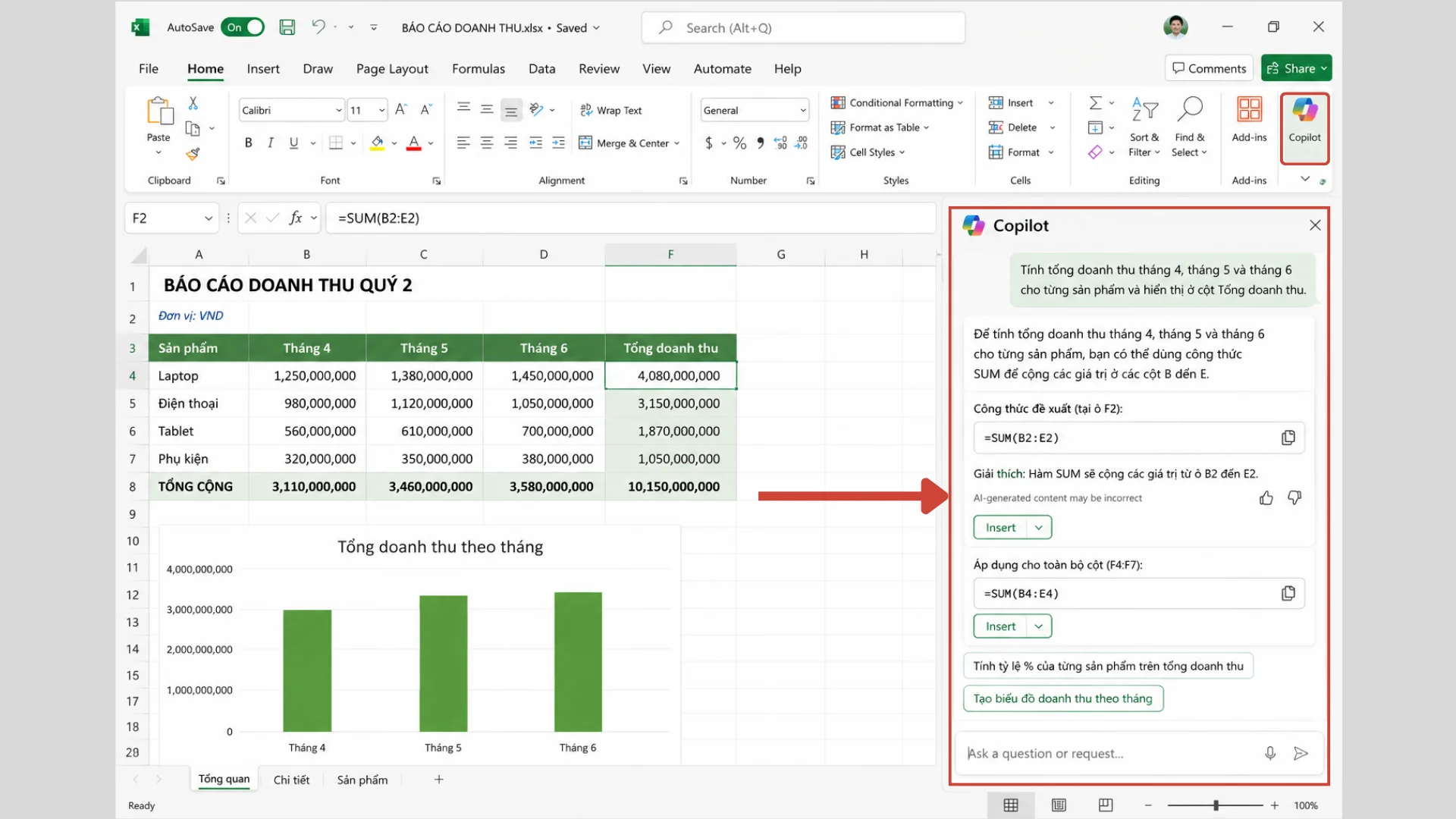
Task: Click the Fill Color bucket swatch
Action: coord(377,143)
